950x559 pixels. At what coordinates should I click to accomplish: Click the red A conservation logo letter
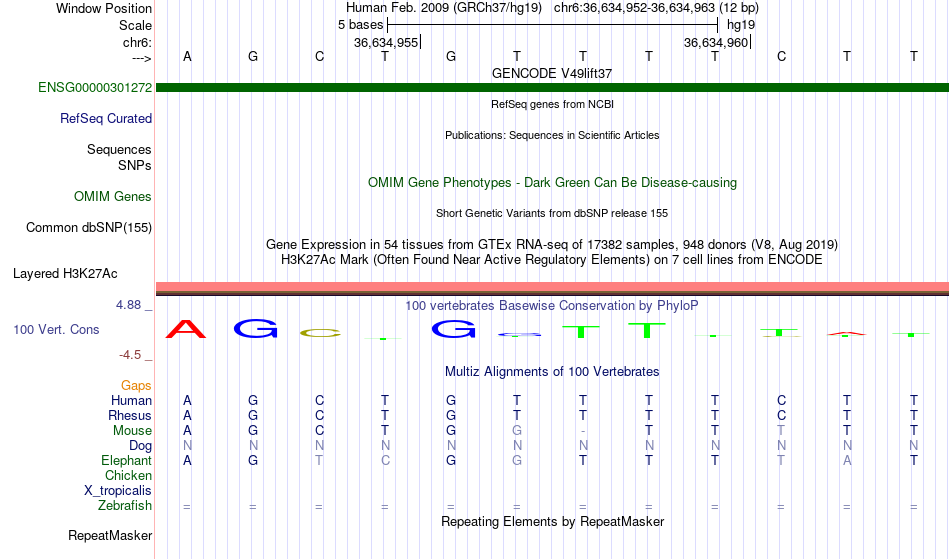(x=186, y=329)
